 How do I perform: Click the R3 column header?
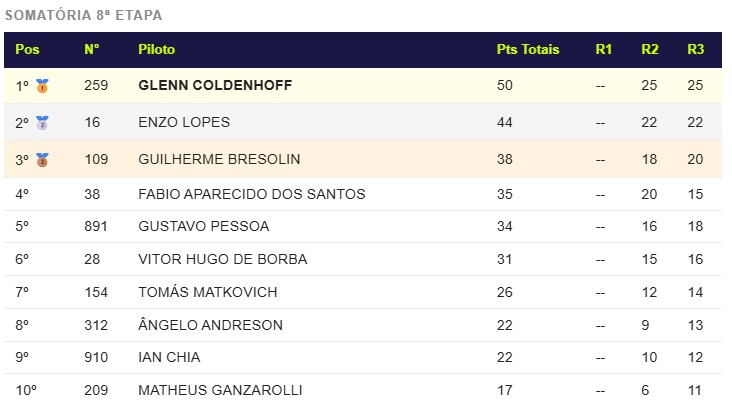click(696, 49)
